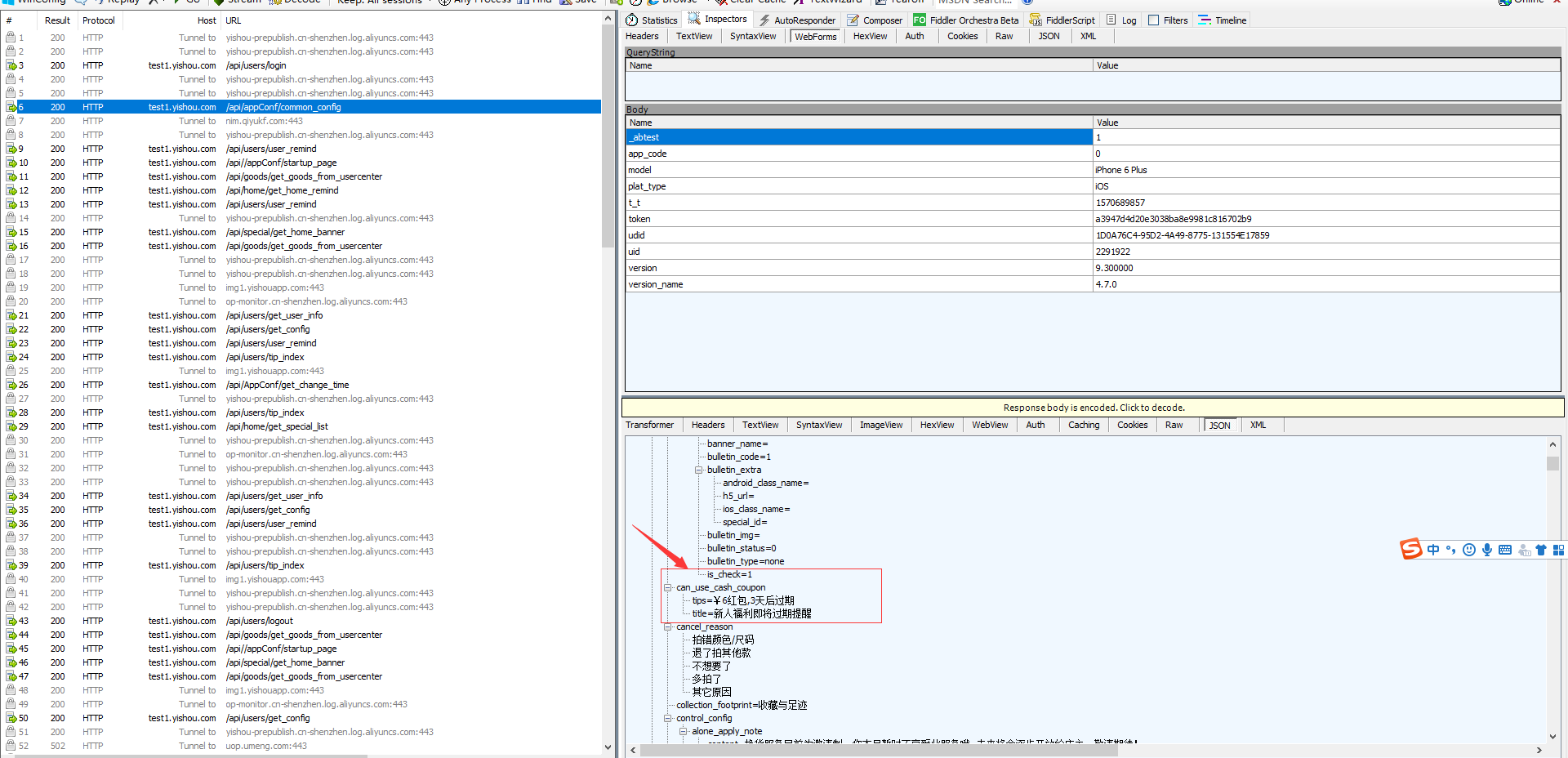Open the Sogou toolbox grid icon
The height and width of the screenshot is (758, 1568).
point(1558,550)
